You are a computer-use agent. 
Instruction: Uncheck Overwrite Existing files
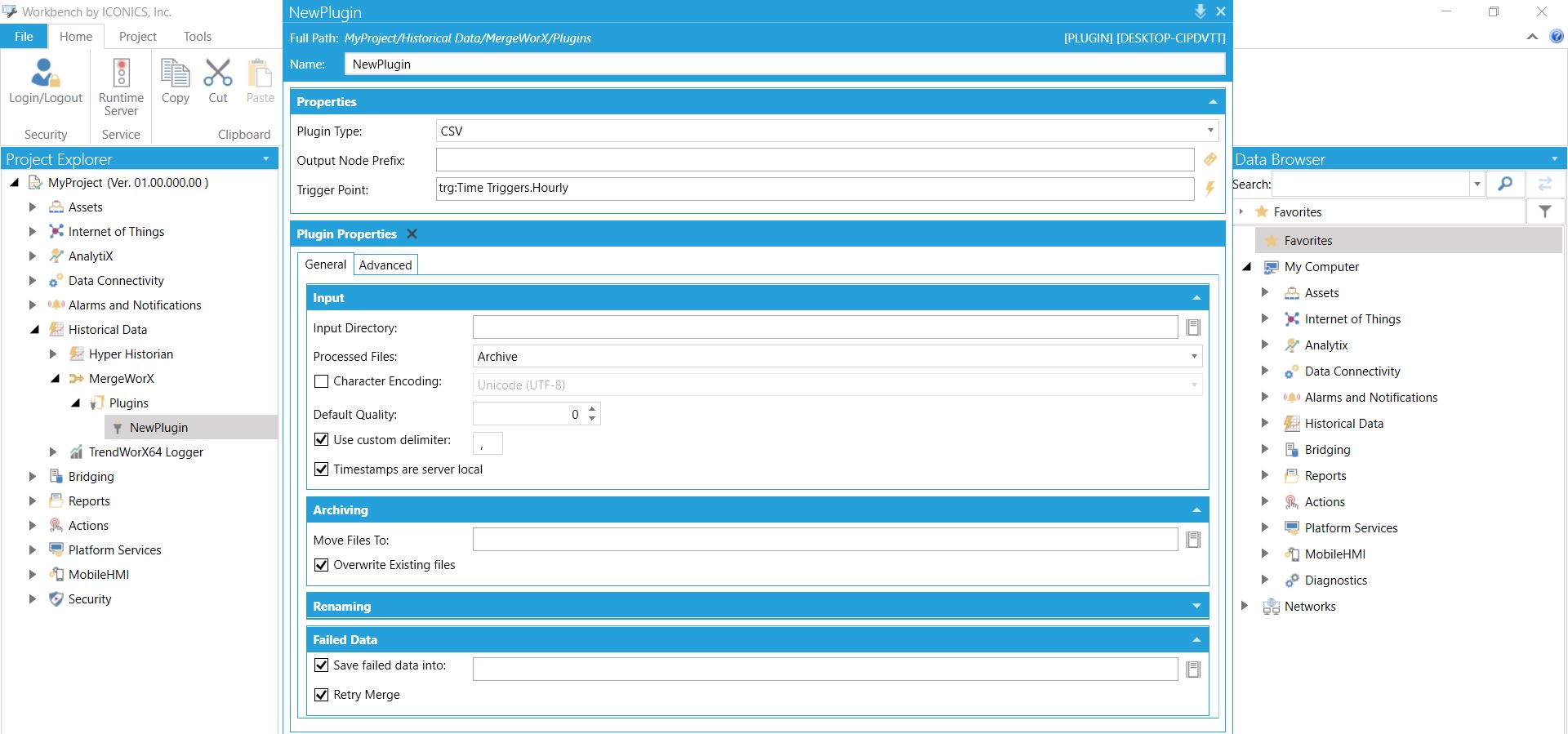click(x=322, y=565)
